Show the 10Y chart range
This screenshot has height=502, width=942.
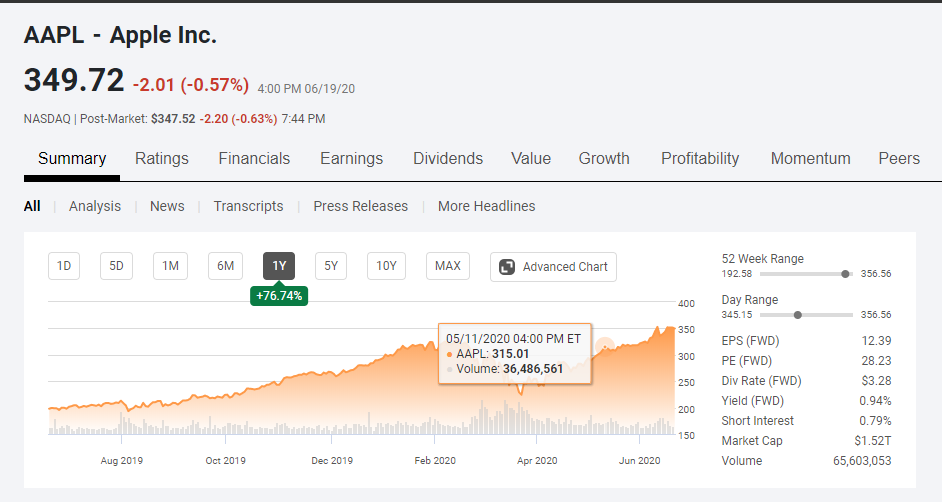point(386,266)
